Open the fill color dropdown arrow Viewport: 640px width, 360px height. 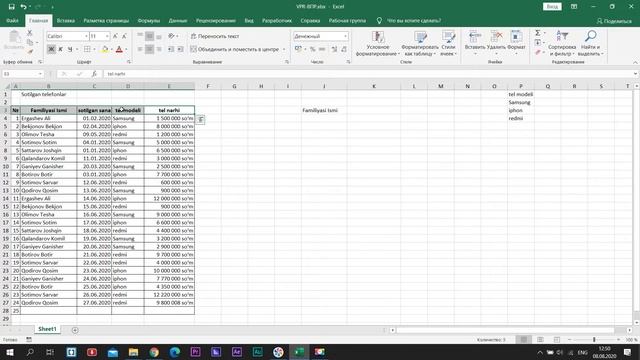[x=111, y=49]
